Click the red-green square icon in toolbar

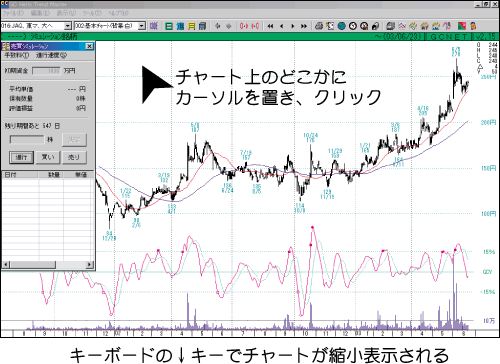tap(462, 26)
